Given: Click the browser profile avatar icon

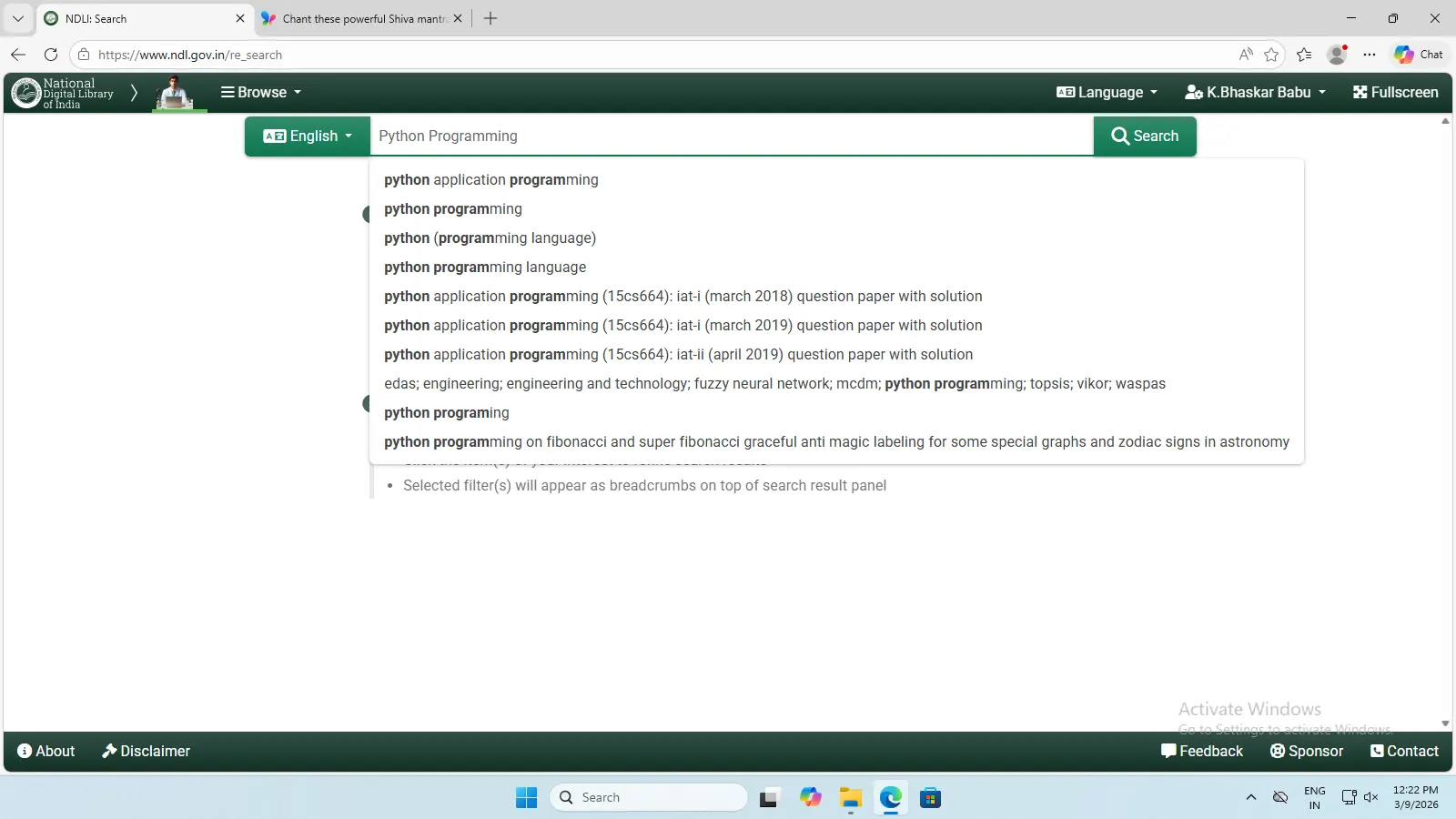Looking at the screenshot, I should pos(1337,55).
